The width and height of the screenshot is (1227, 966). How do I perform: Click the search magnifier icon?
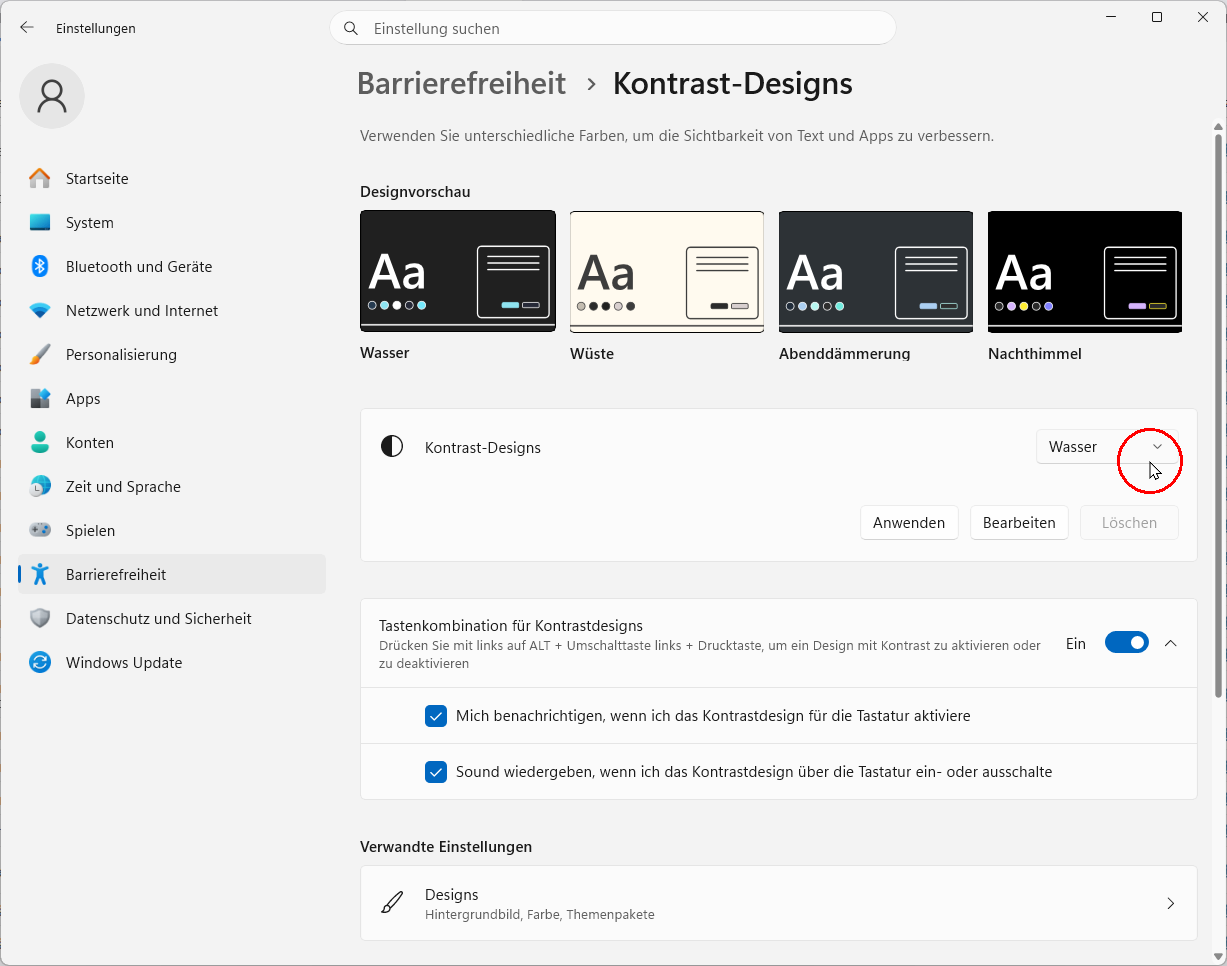351,29
